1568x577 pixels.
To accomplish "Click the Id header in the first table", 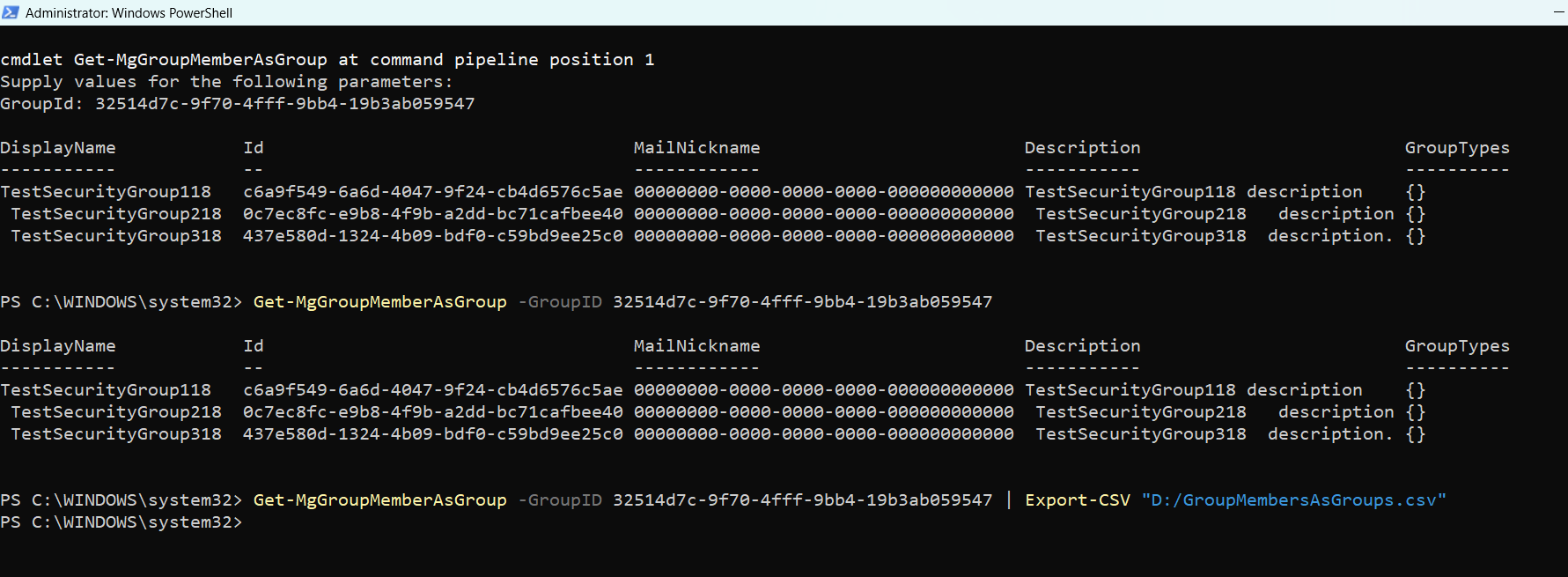I will (x=254, y=148).
